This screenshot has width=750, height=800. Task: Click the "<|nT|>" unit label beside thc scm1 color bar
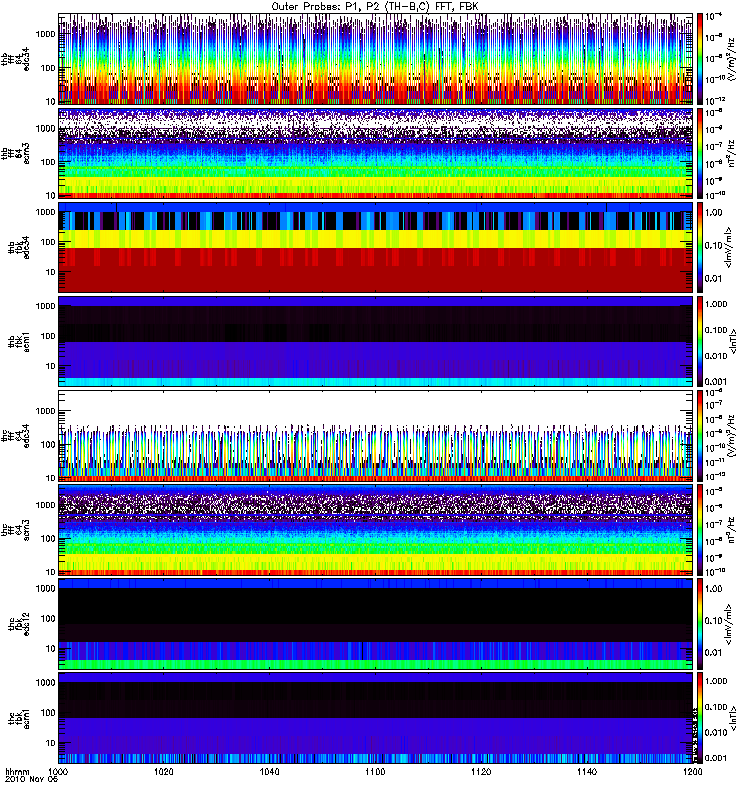tap(734, 718)
